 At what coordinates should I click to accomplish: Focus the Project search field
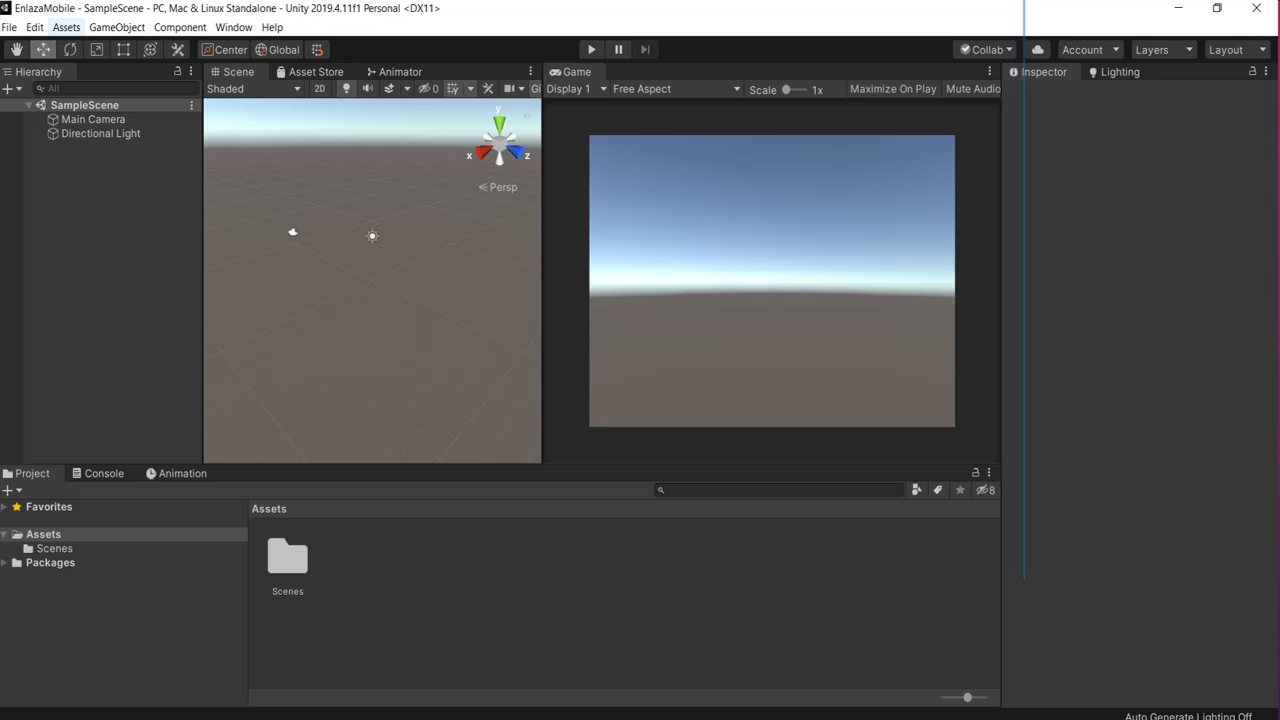[779, 490]
